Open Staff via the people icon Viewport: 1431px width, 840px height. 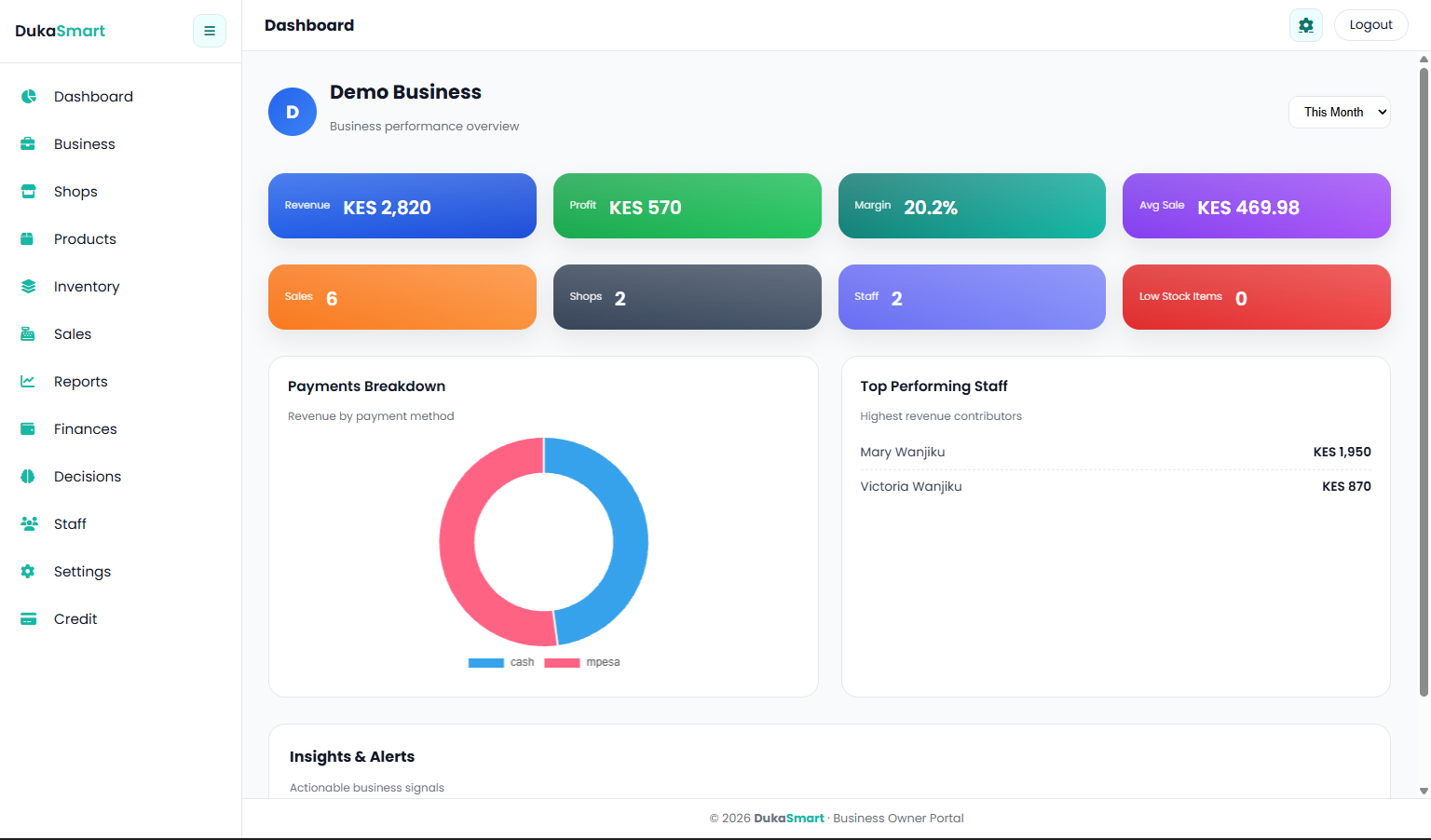(28, 523)
